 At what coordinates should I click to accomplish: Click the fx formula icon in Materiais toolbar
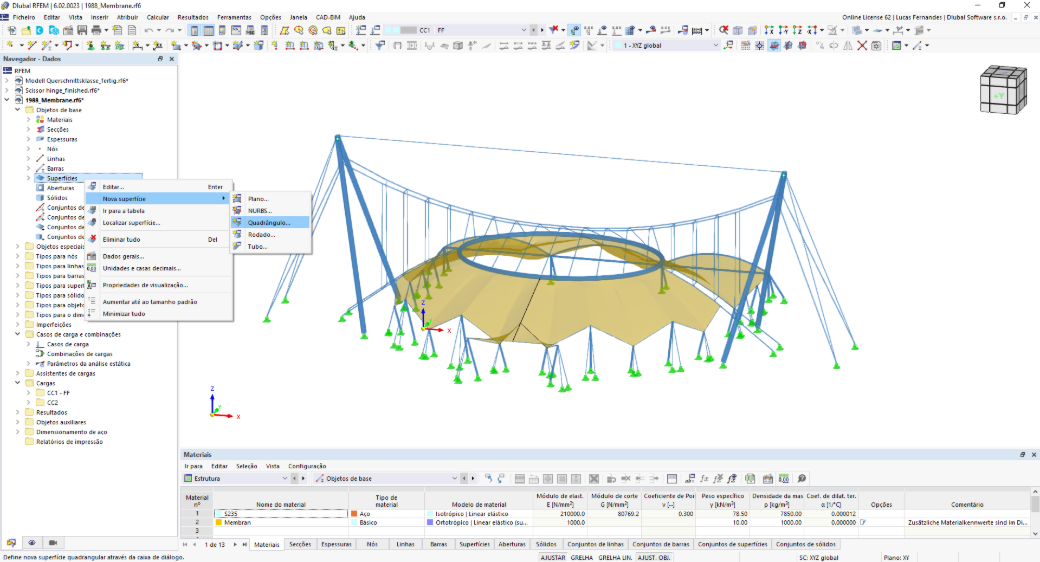coord(704,478)
